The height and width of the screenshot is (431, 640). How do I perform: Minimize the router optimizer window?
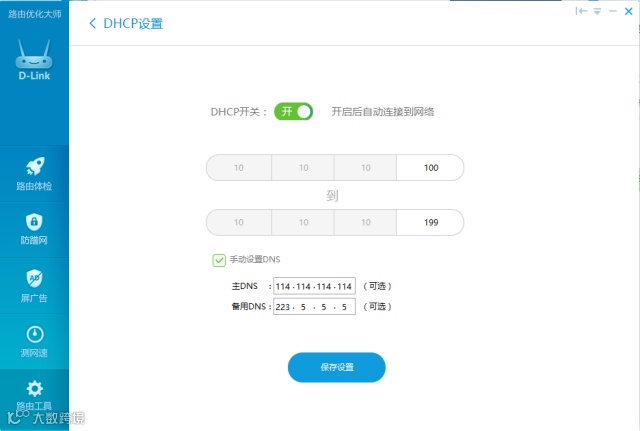[x=613, y=11]
